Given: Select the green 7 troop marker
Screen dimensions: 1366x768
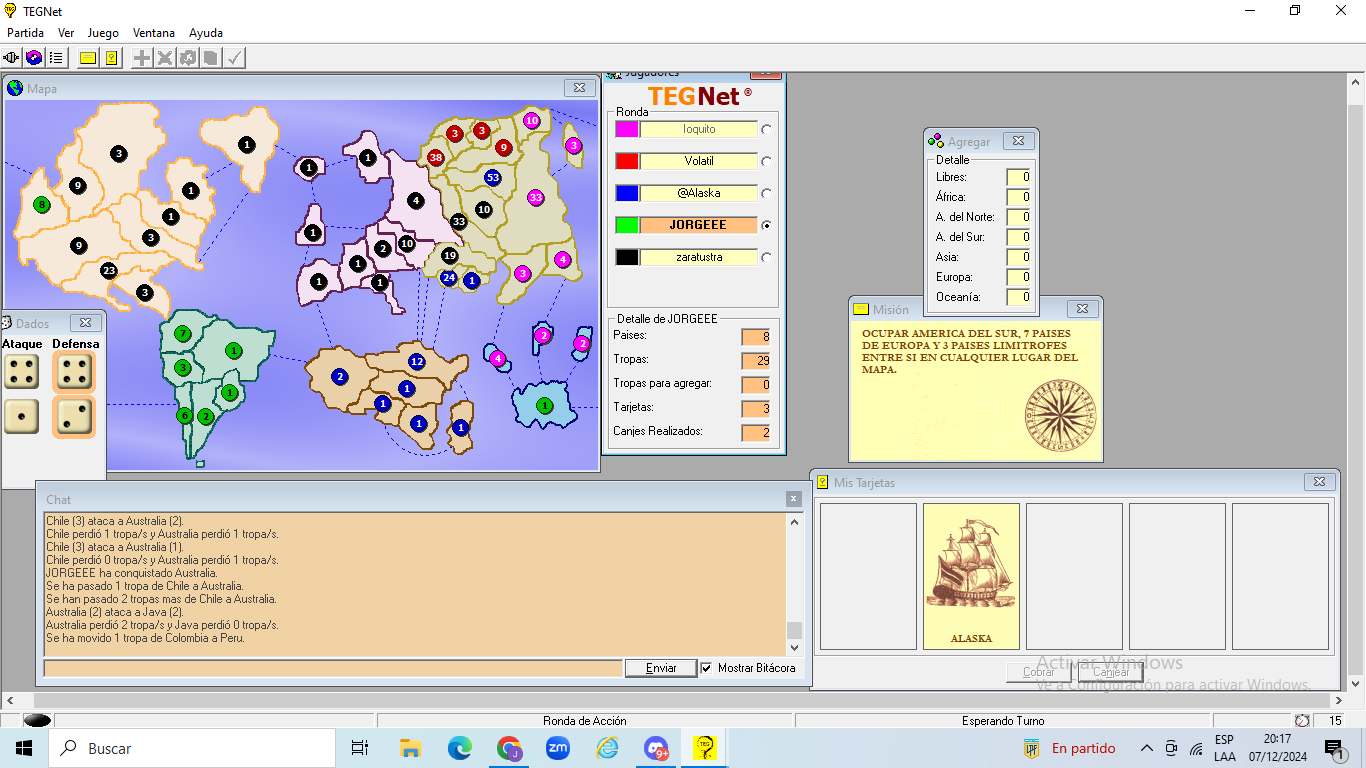Looking at the screenshot, I should (x=182, y=333).
